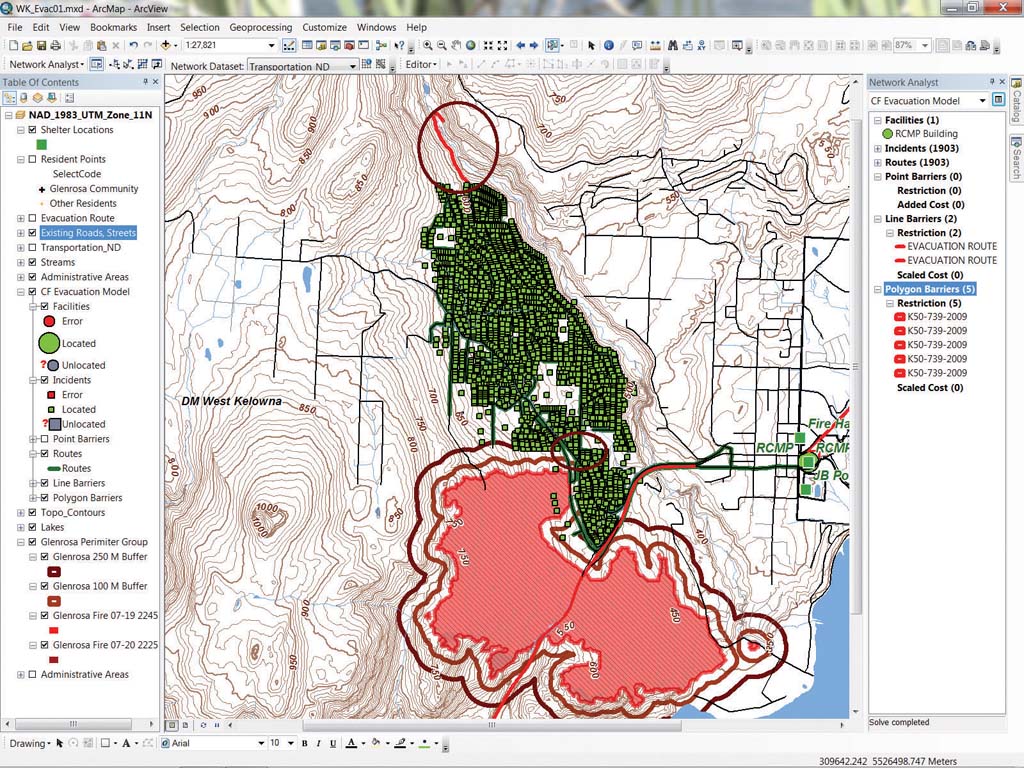
Task: Click the Add Data button
Action: [x=166, y=46]
